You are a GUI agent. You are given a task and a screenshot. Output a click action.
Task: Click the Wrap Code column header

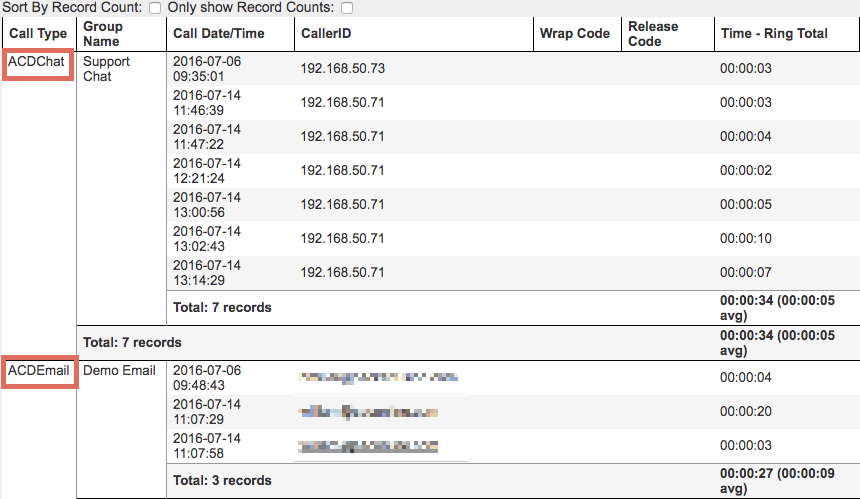click(x=574, y=33)
